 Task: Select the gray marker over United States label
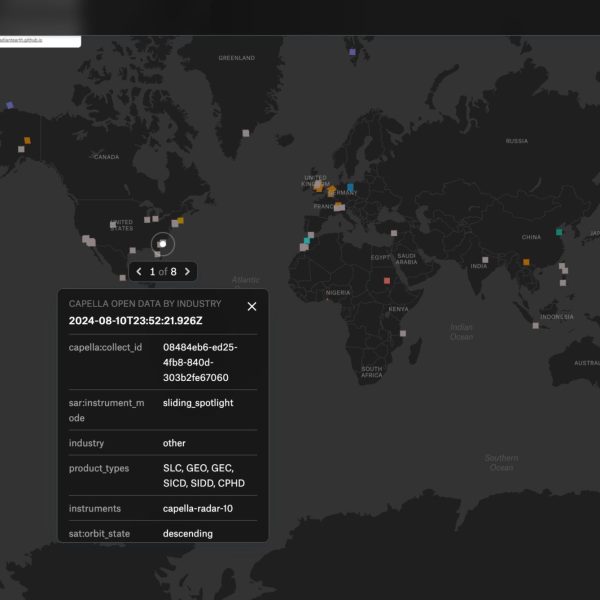click(113, 224)
